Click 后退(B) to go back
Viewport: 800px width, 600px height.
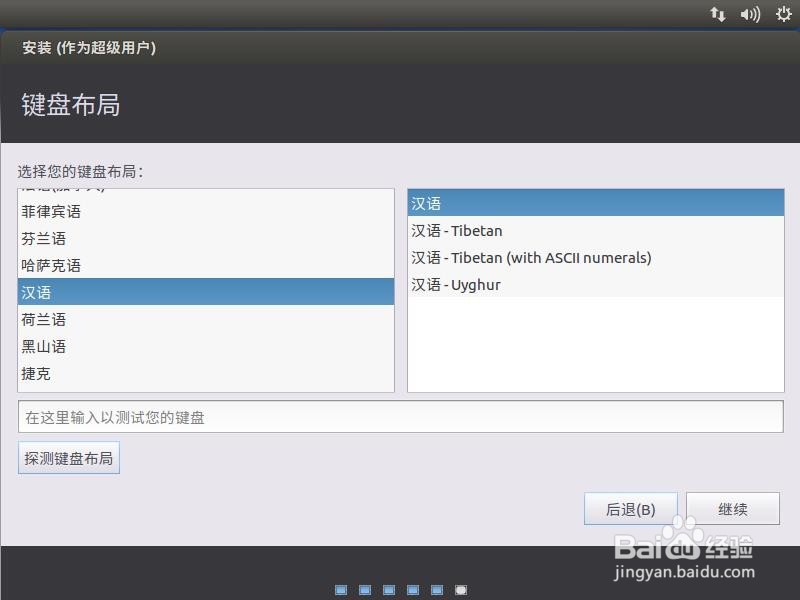631,508
